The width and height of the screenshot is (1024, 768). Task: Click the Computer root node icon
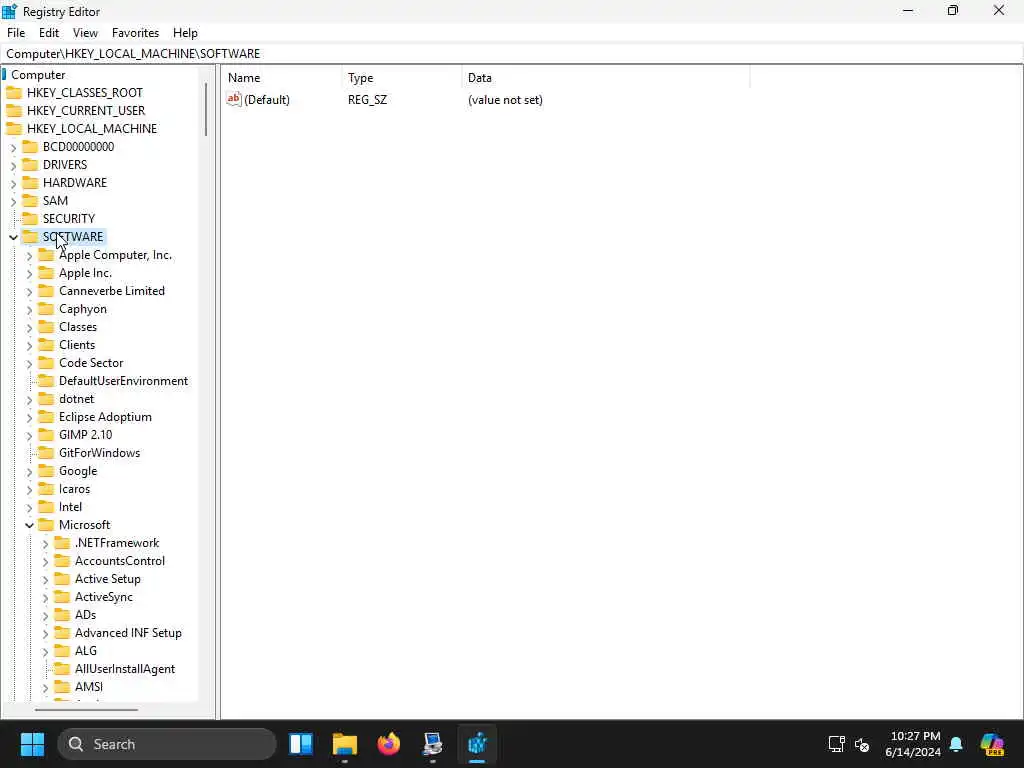click(x=4, y=74)
